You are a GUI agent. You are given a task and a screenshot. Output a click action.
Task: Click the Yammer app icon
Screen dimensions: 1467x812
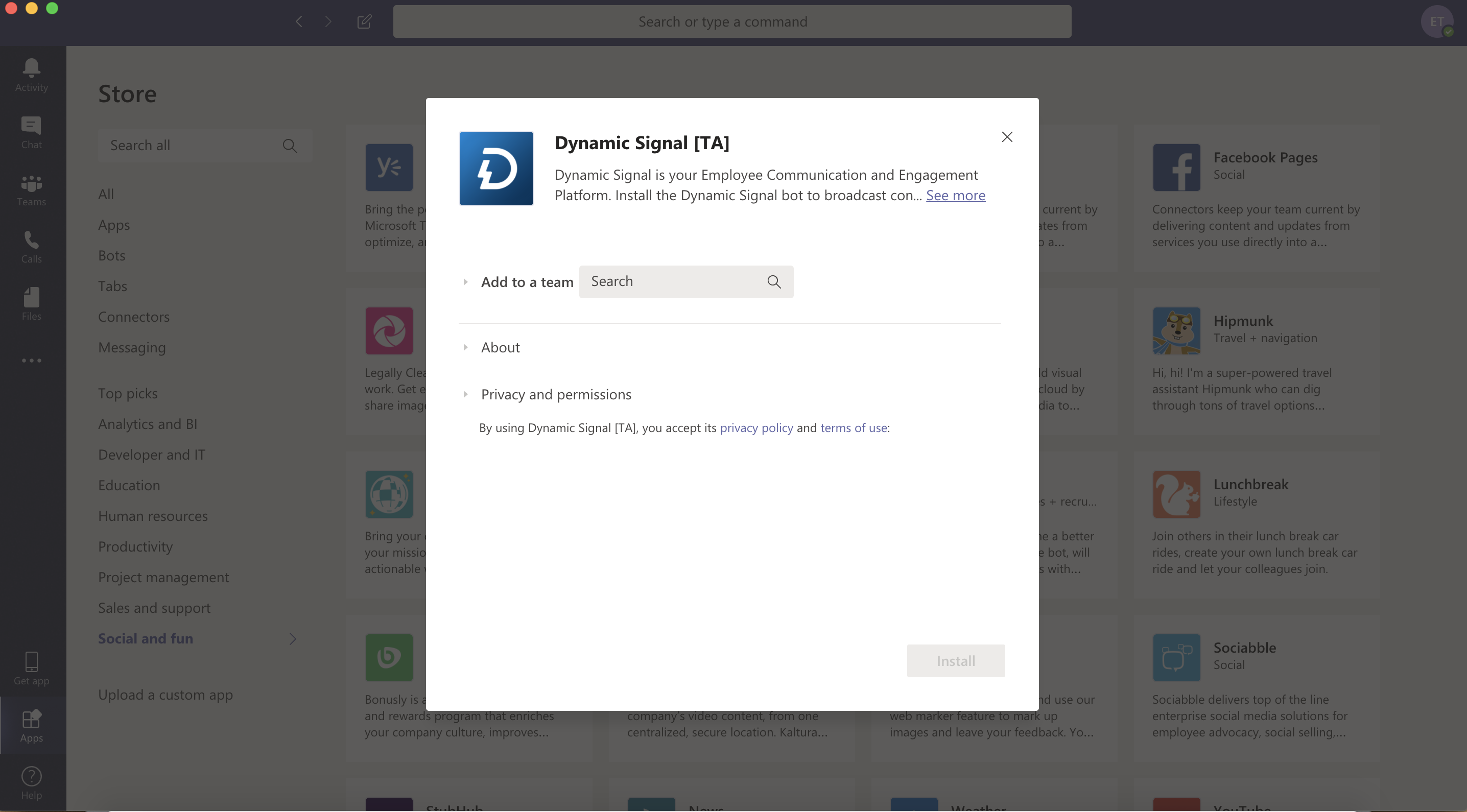[x=389, y=168]
